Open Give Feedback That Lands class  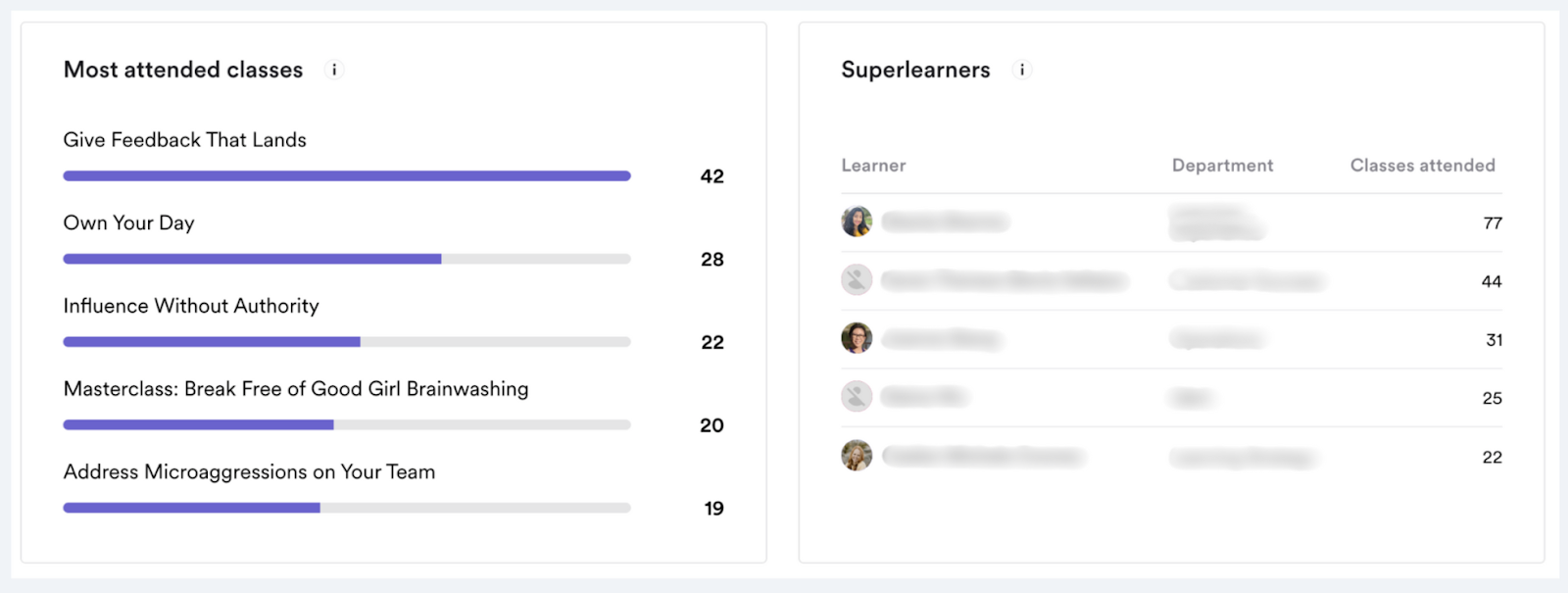tap(185, 140)
